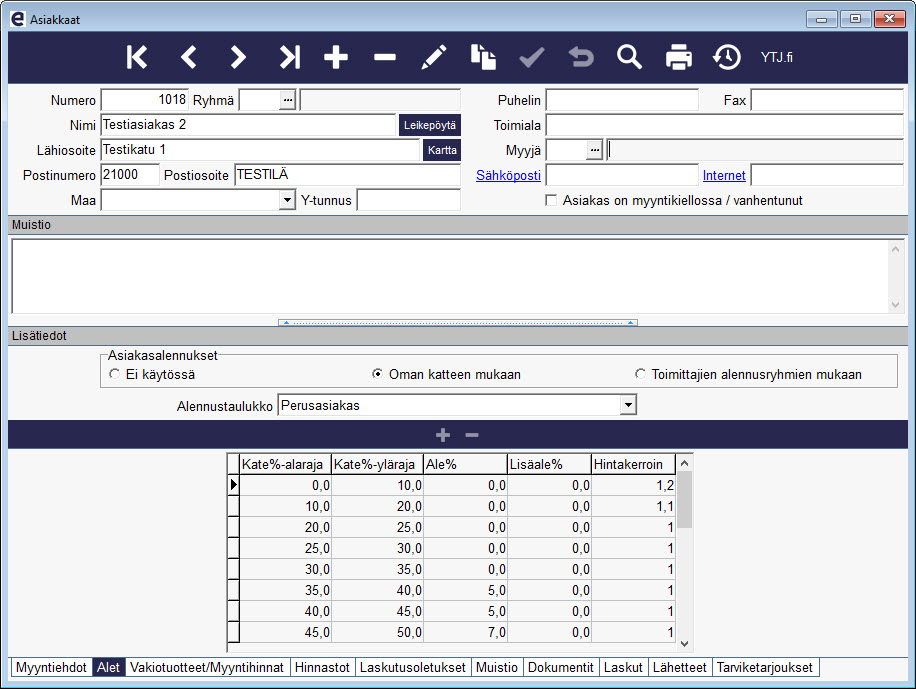This screenshot has width=916, height=689.
Task: Expand the Maa country dropdown
Action: click(287, 200)
